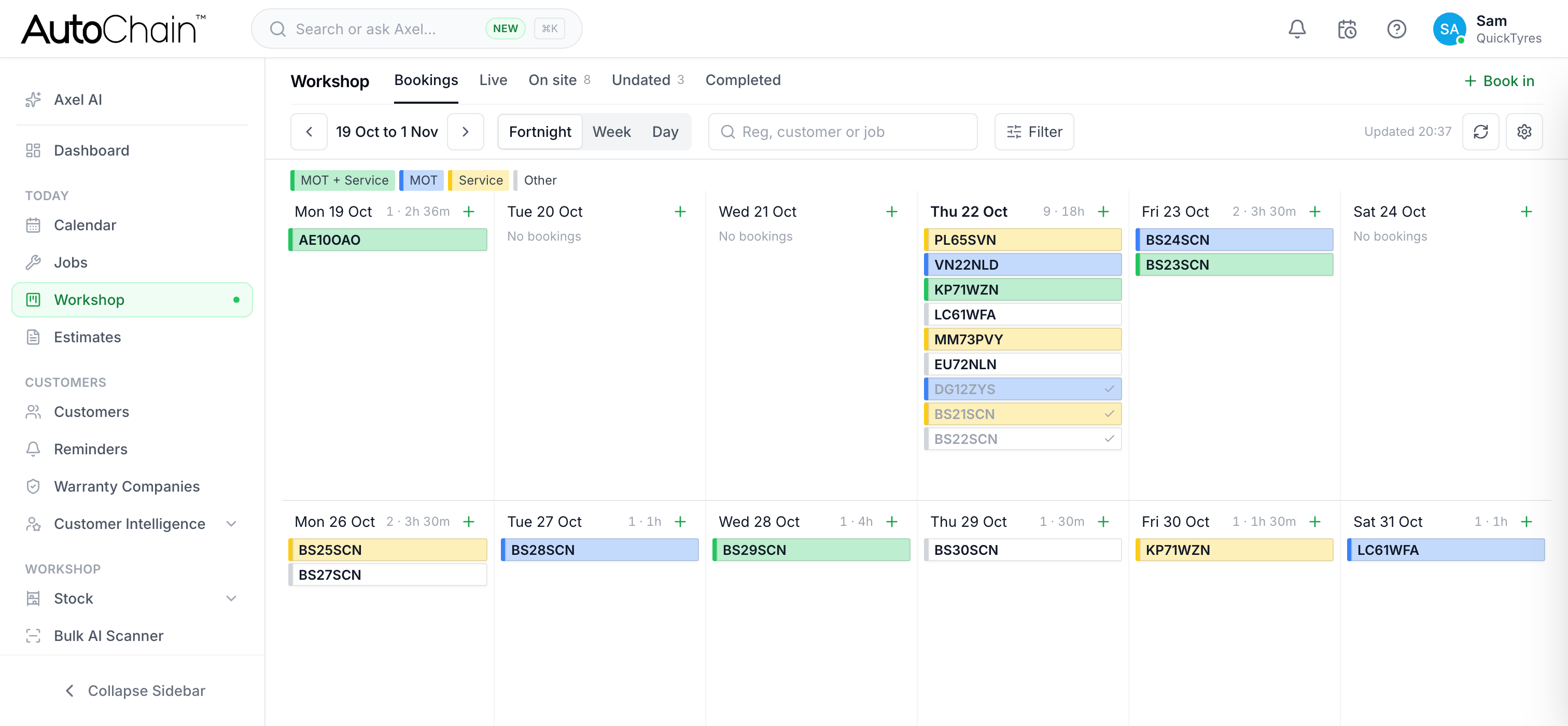Open booking BS24SCN on Friday
The height and width of the screenshot is (726, 1568).
point(1235,240)
